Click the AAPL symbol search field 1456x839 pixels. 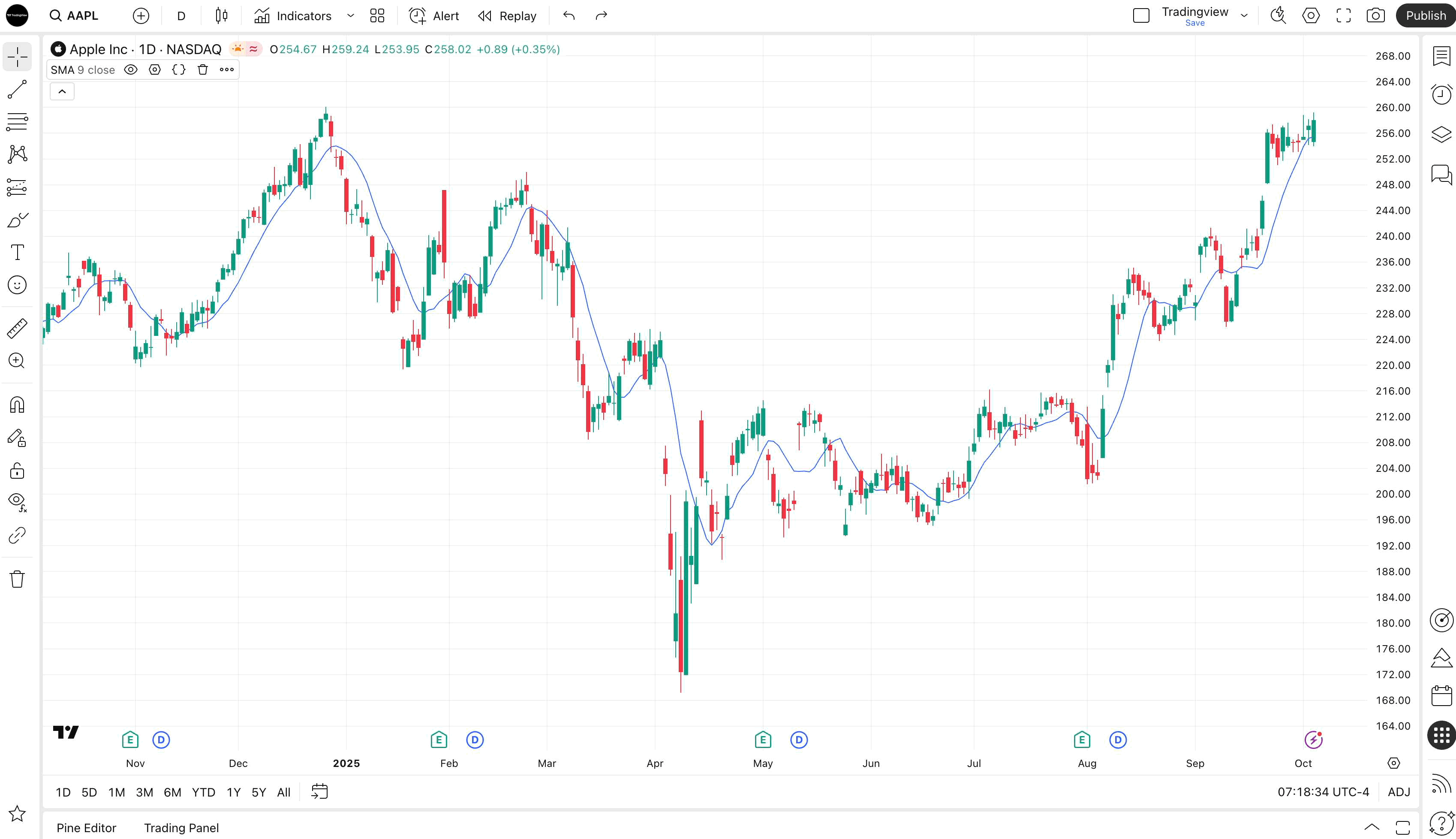[x=82, y=15]
